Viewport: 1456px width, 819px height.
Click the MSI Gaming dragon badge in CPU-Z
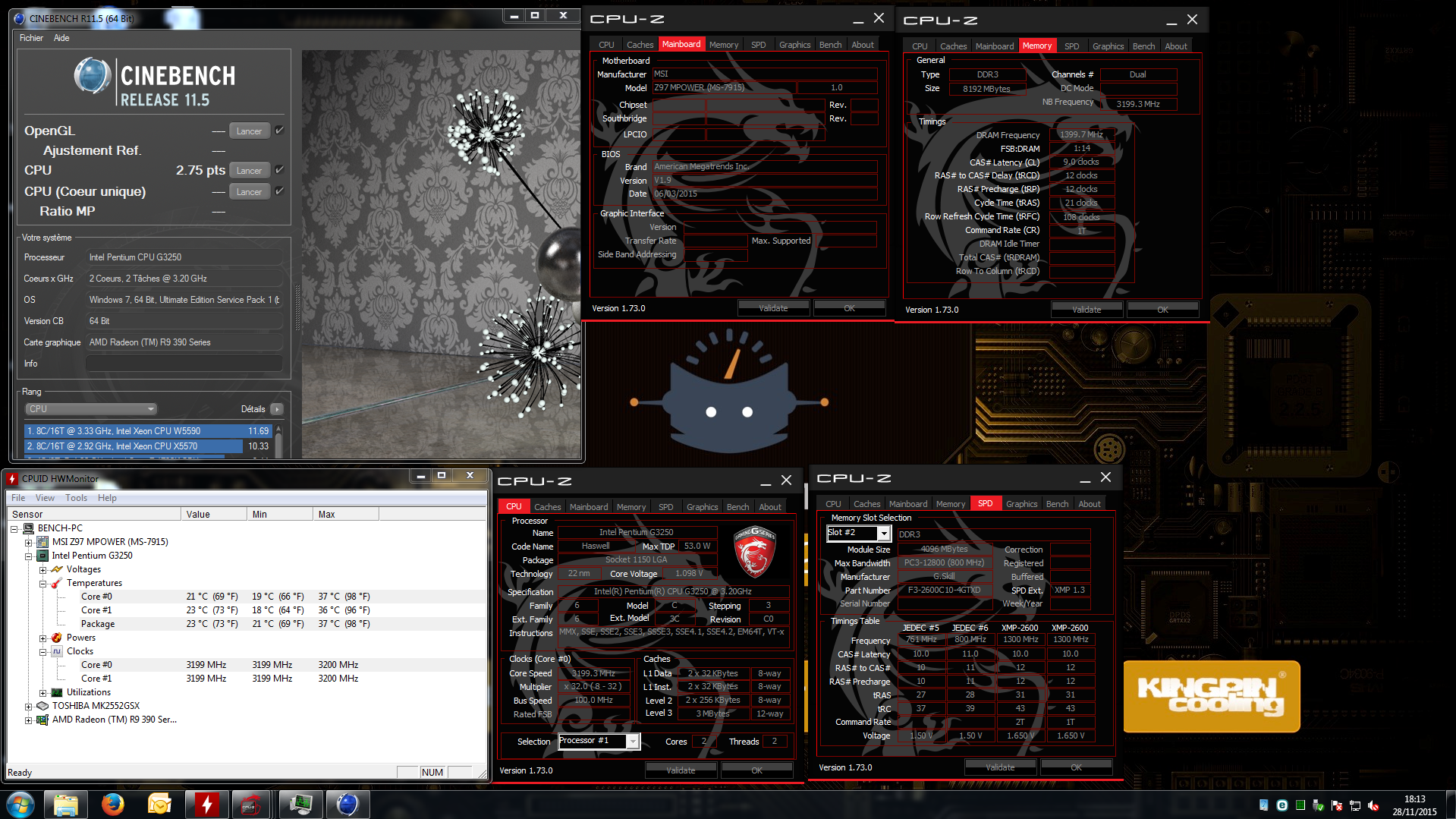click(x=754, y=552)
